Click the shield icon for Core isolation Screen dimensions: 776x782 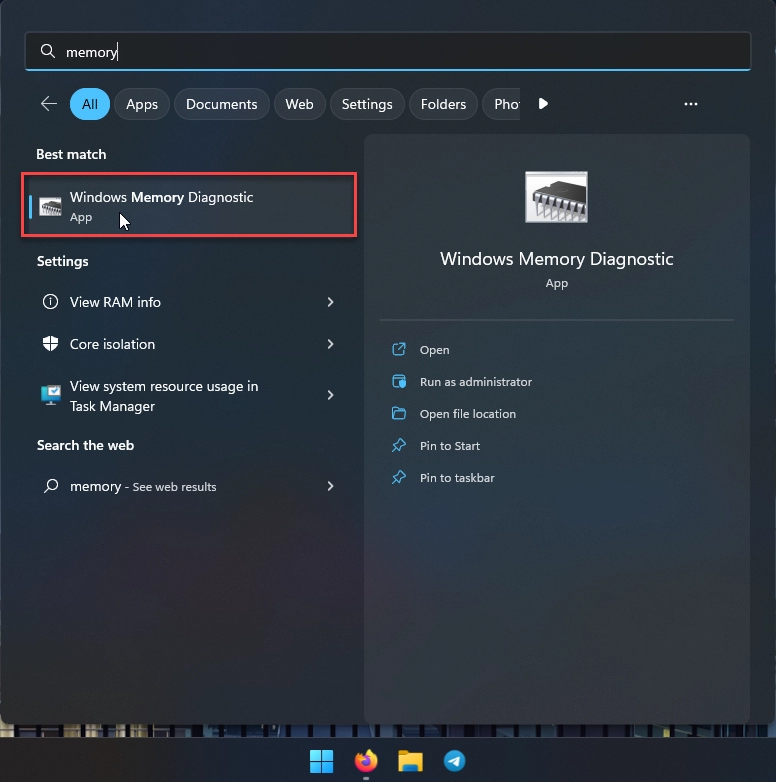pyautogui.click(x=50, y=344)
